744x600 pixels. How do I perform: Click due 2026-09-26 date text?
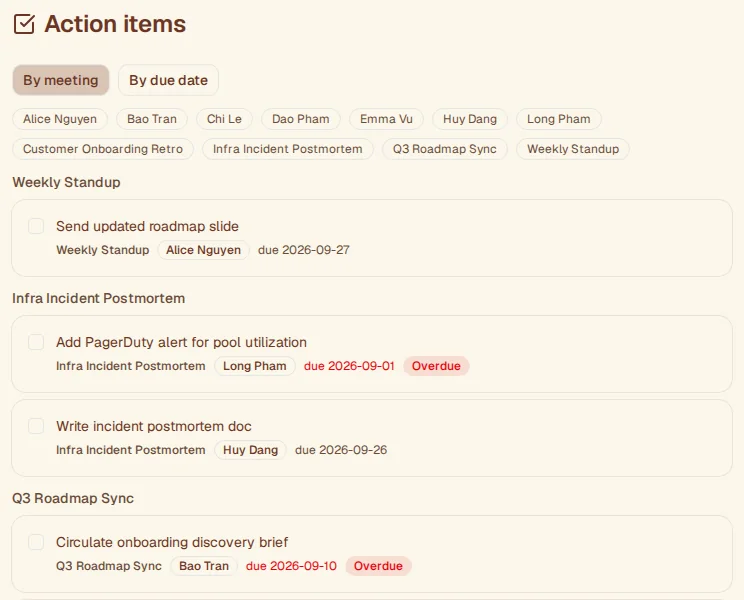[x=341, y=450]
